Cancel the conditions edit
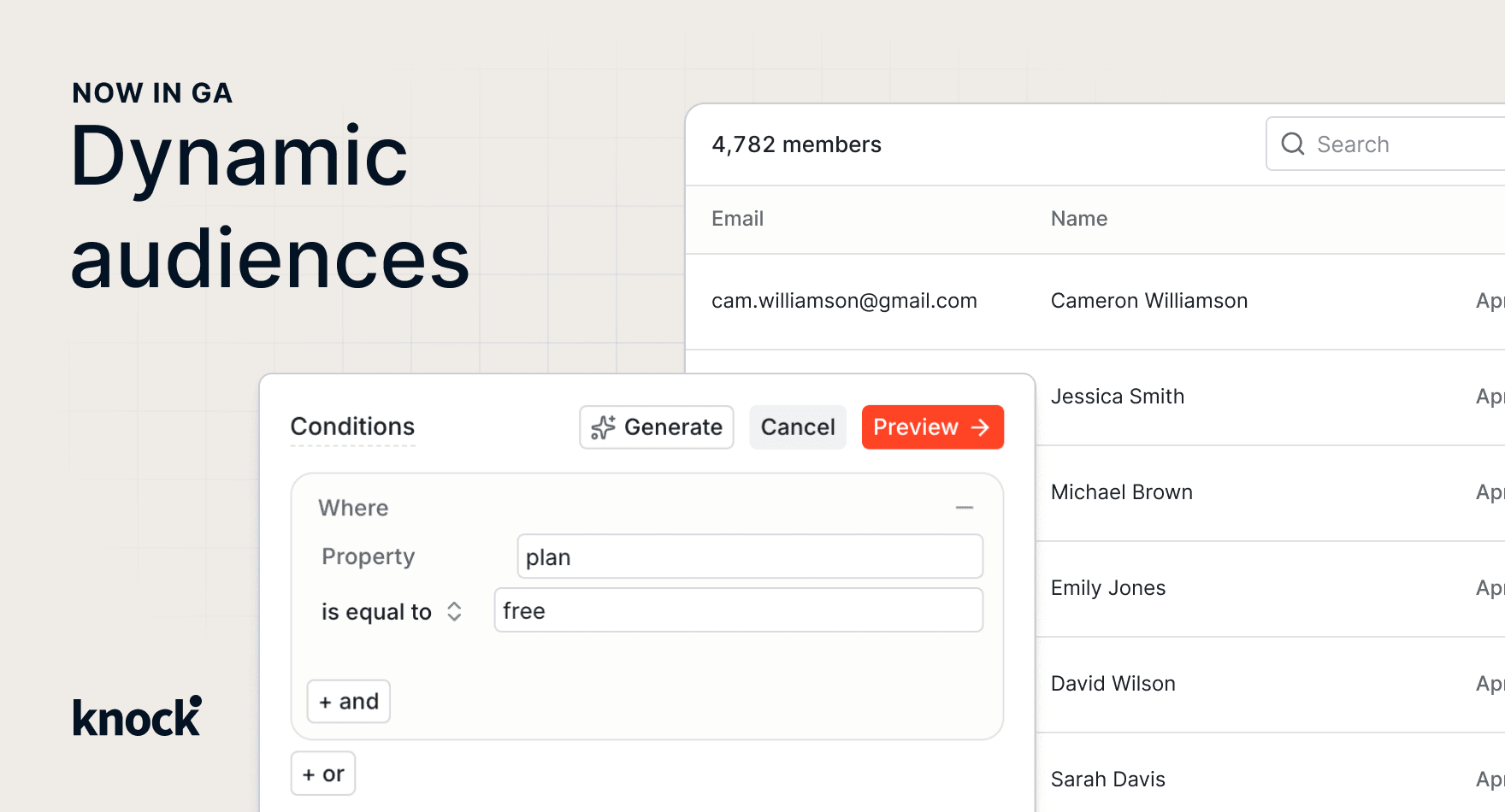 click(798, 427)
